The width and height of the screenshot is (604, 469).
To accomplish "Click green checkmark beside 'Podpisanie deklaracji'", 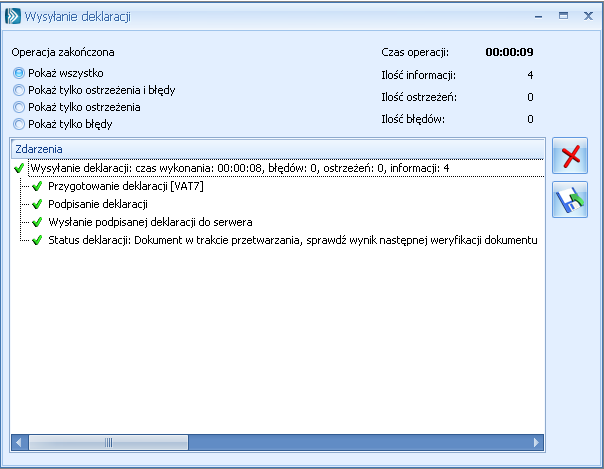I will [x=37, y=204].
